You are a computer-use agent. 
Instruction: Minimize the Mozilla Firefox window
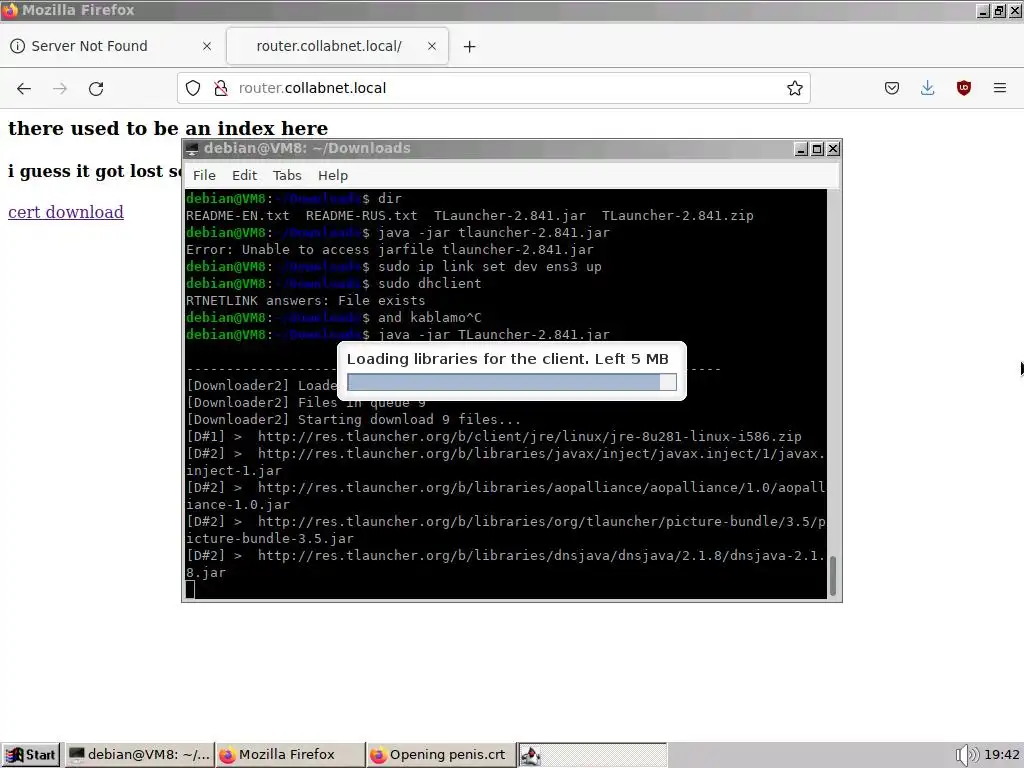click(x=984, y=11)
